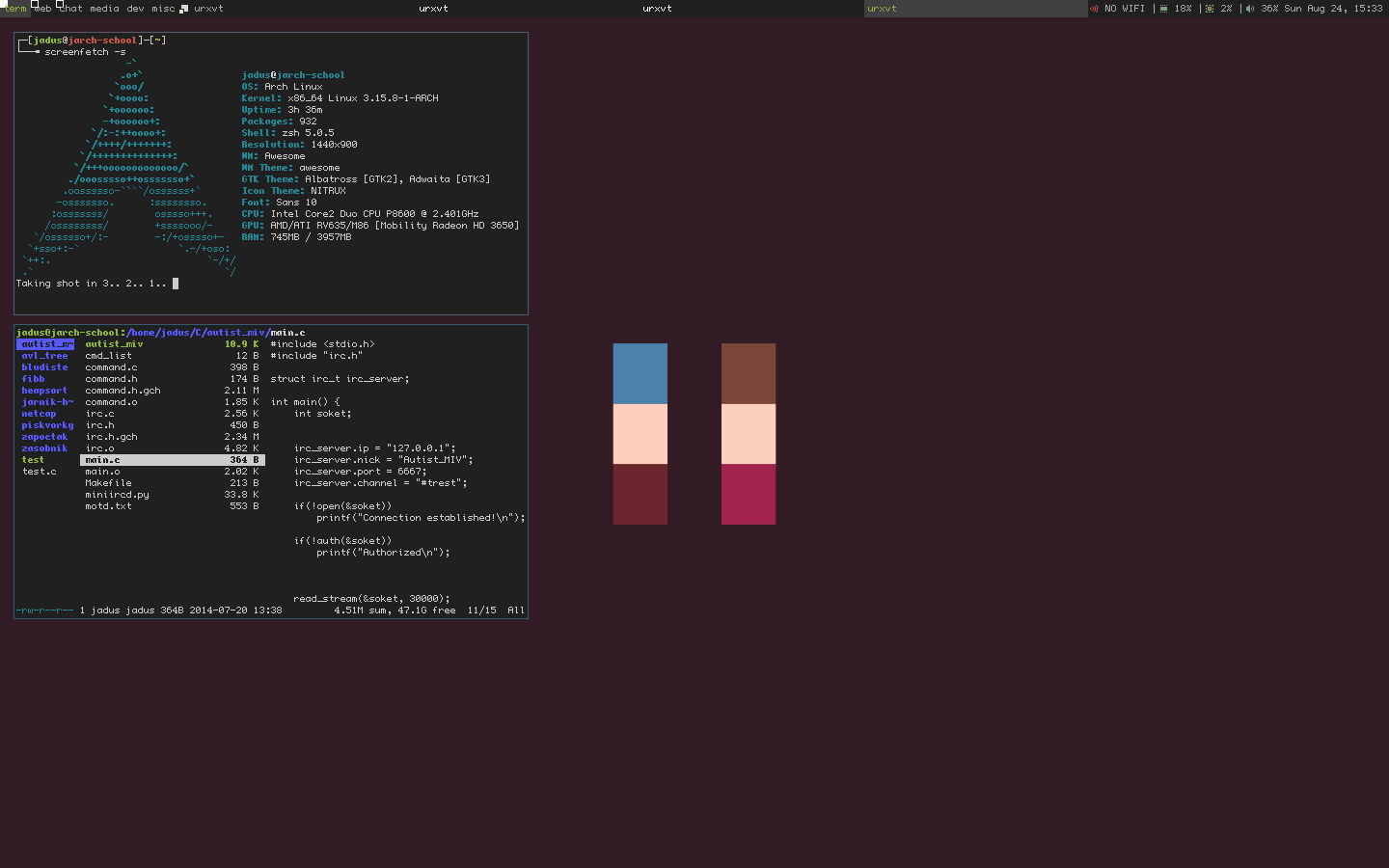The height and width of the screenshot is (868, 1389).
Task: Click the battery icon showing 18%
Action: [x=1164, y=9]
